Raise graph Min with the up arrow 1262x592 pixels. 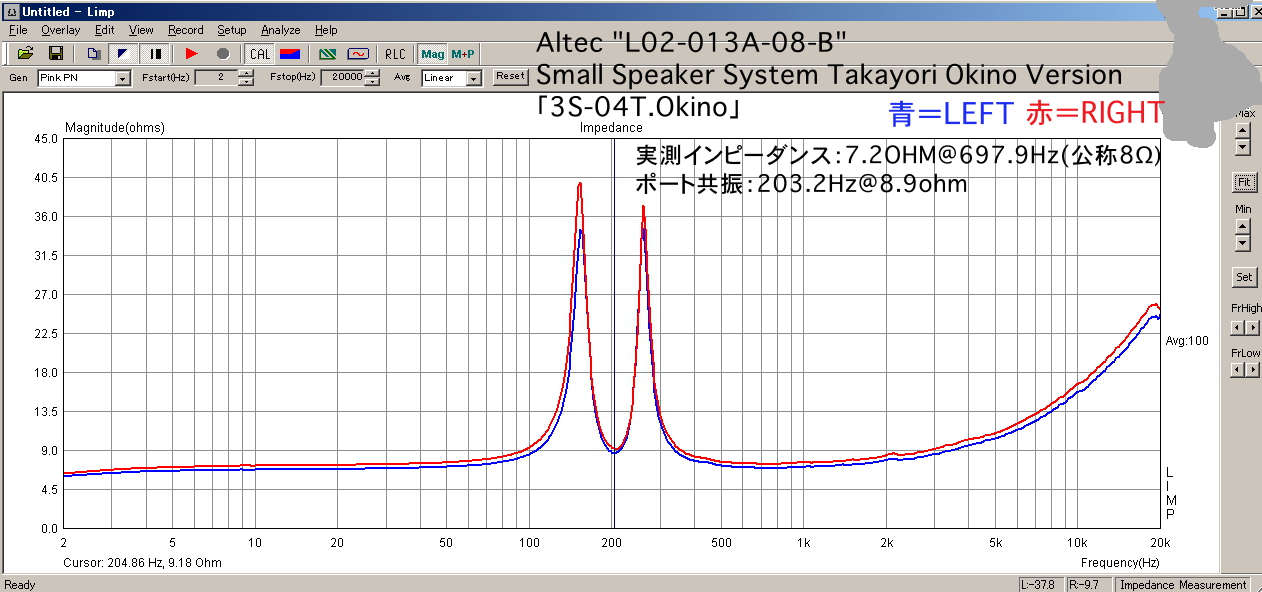(x=1243, y=225)
